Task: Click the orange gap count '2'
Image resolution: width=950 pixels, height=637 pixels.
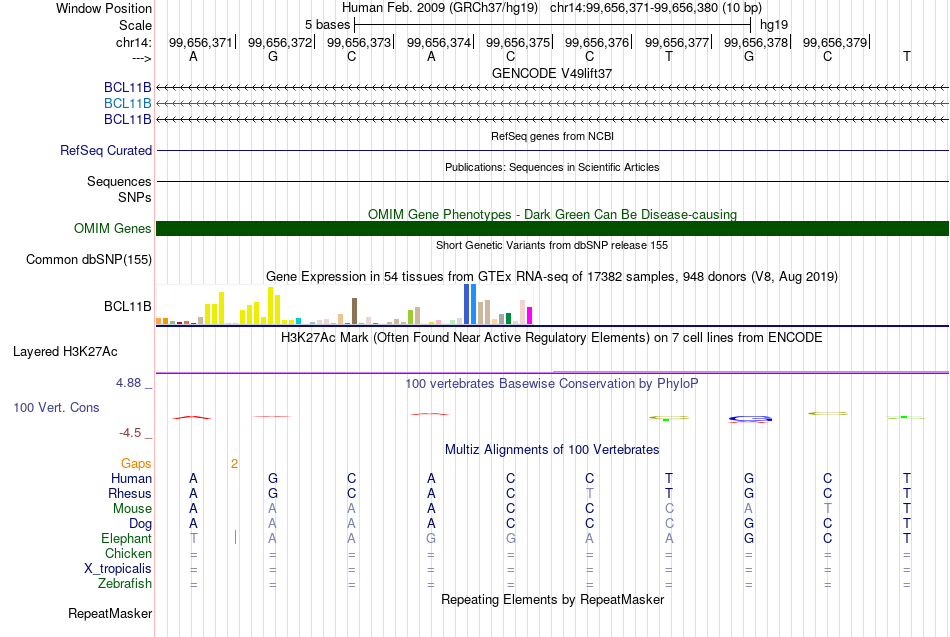Action: click(234, 464)
